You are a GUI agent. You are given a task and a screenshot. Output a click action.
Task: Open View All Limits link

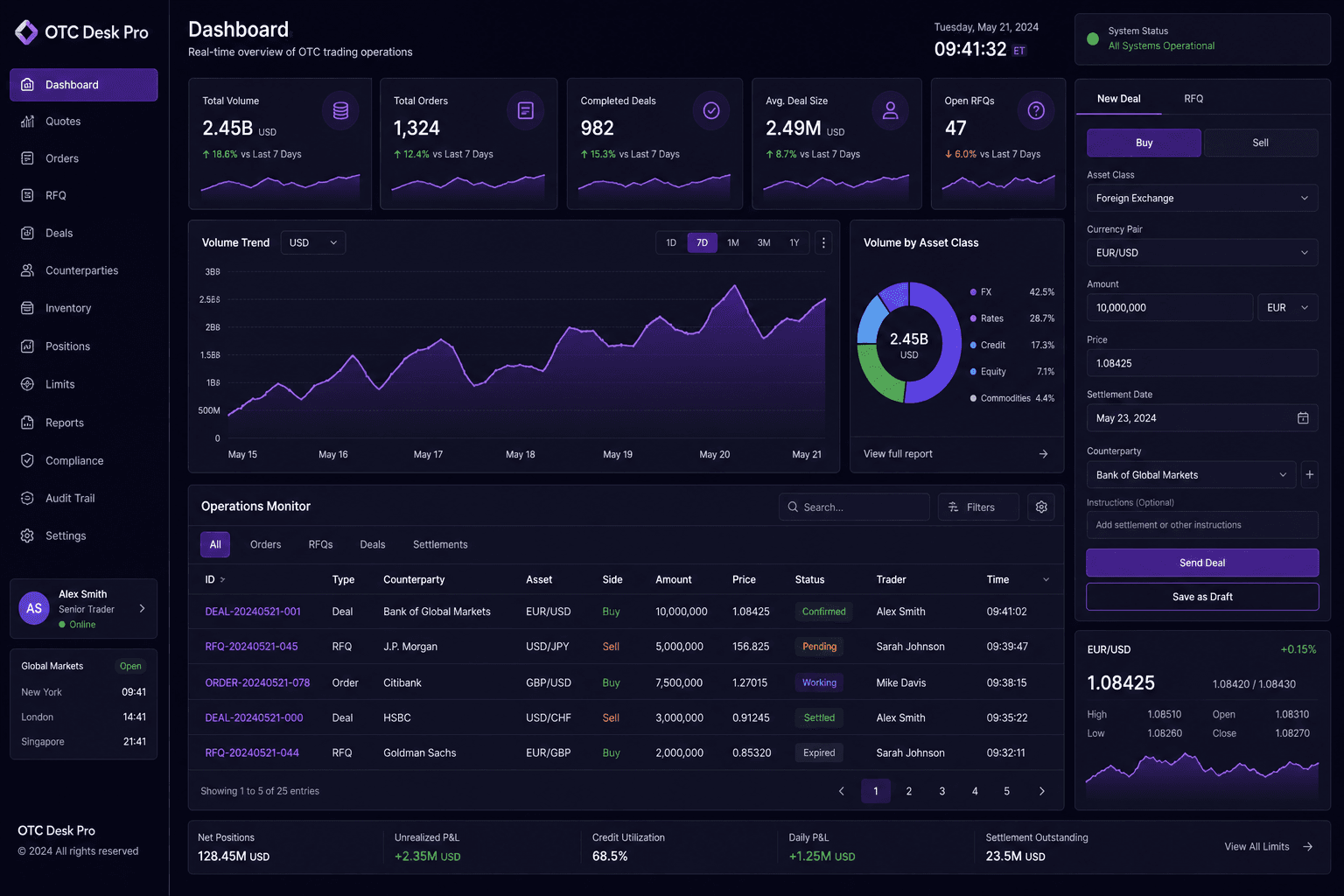click(x=1269, y=847)
